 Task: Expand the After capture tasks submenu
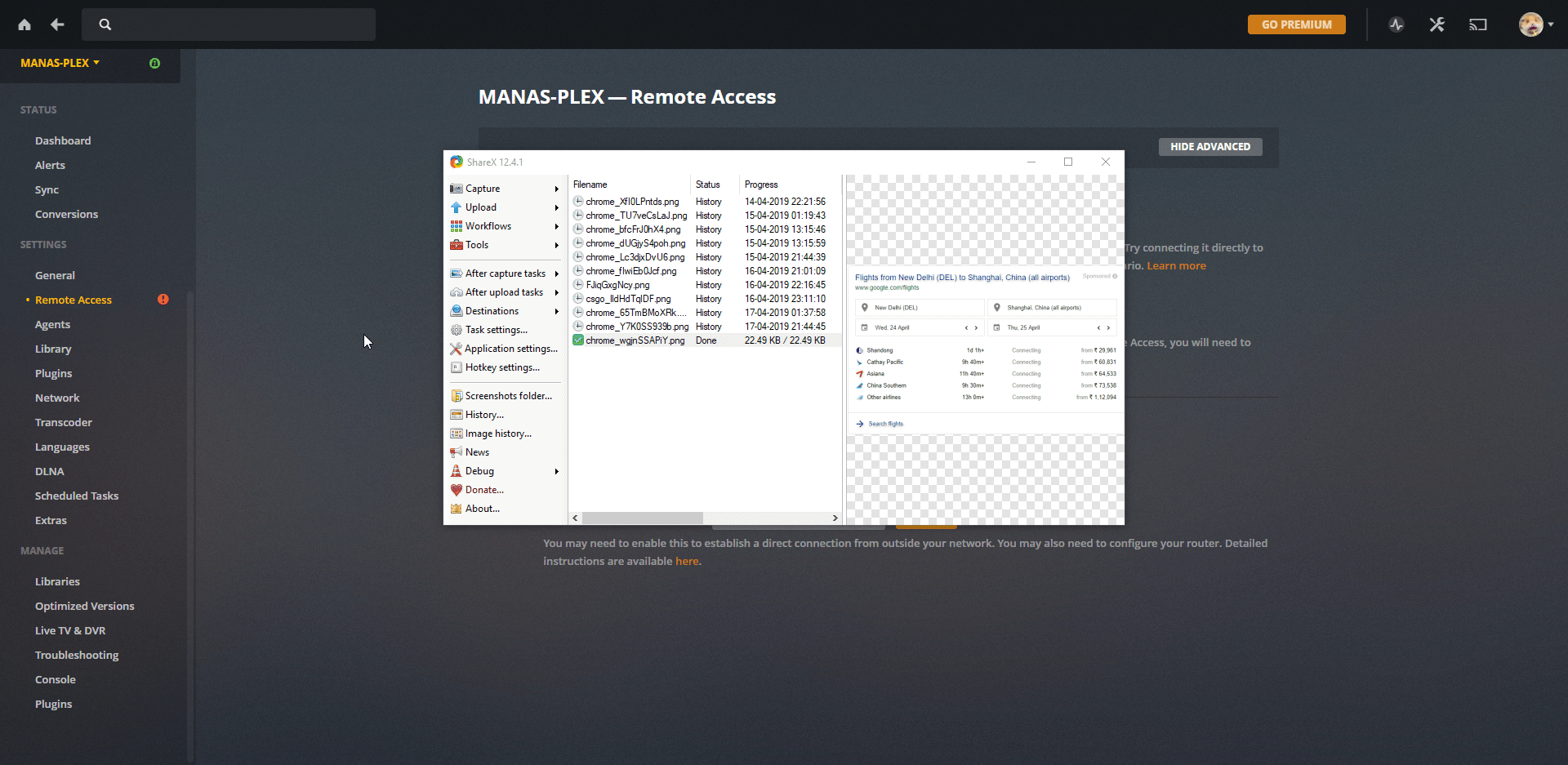coord(504,274)
